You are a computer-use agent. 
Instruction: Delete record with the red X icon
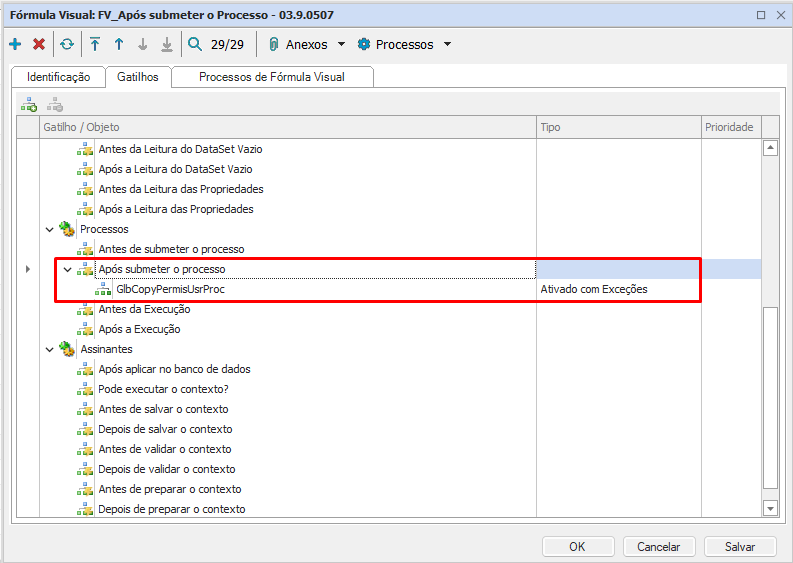[x=39, y=45]
